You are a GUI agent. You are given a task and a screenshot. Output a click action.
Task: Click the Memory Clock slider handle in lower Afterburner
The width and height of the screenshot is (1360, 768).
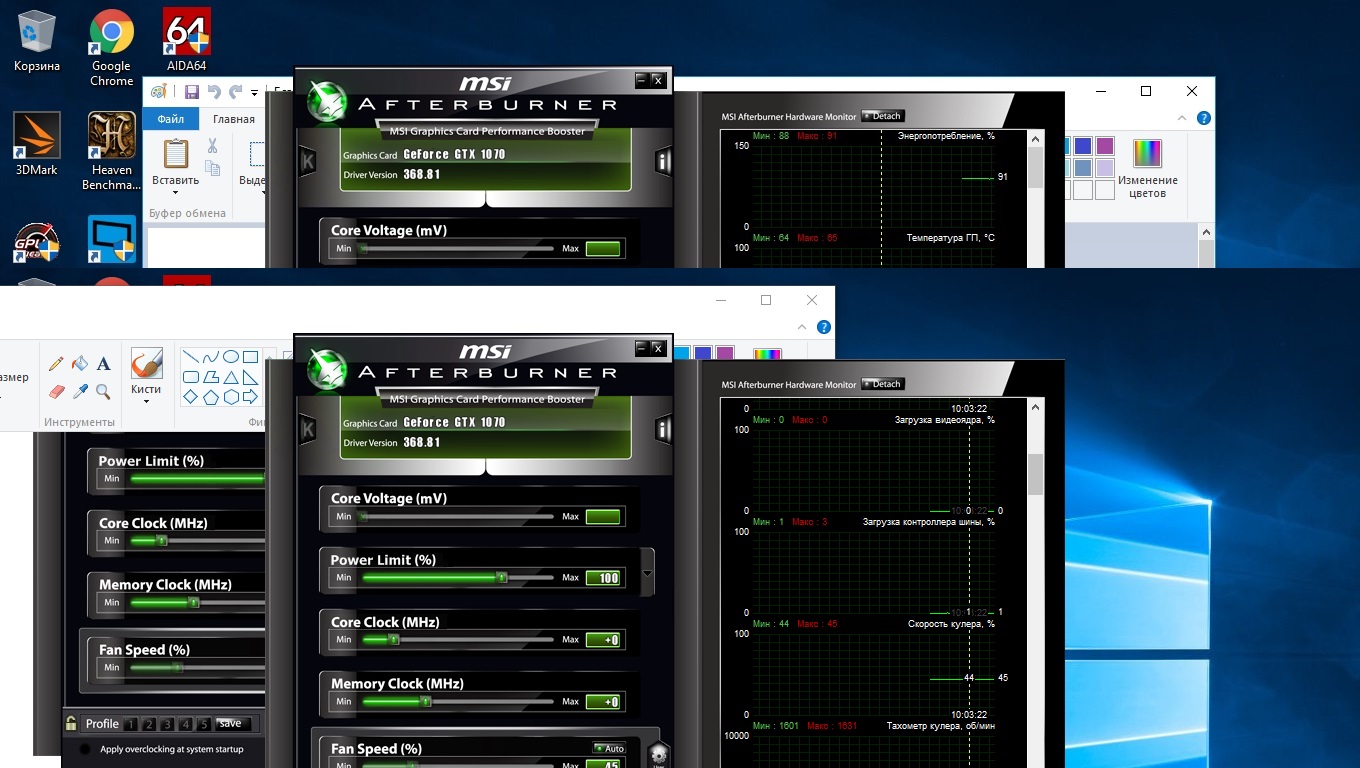[x=426, y=702]
